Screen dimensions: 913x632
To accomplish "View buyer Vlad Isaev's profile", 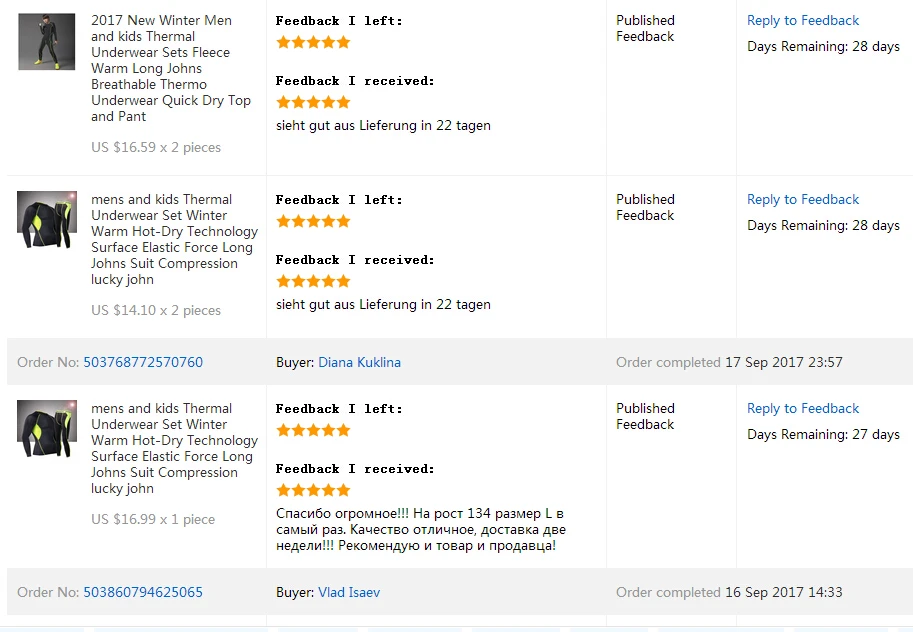I will [349, 592].
